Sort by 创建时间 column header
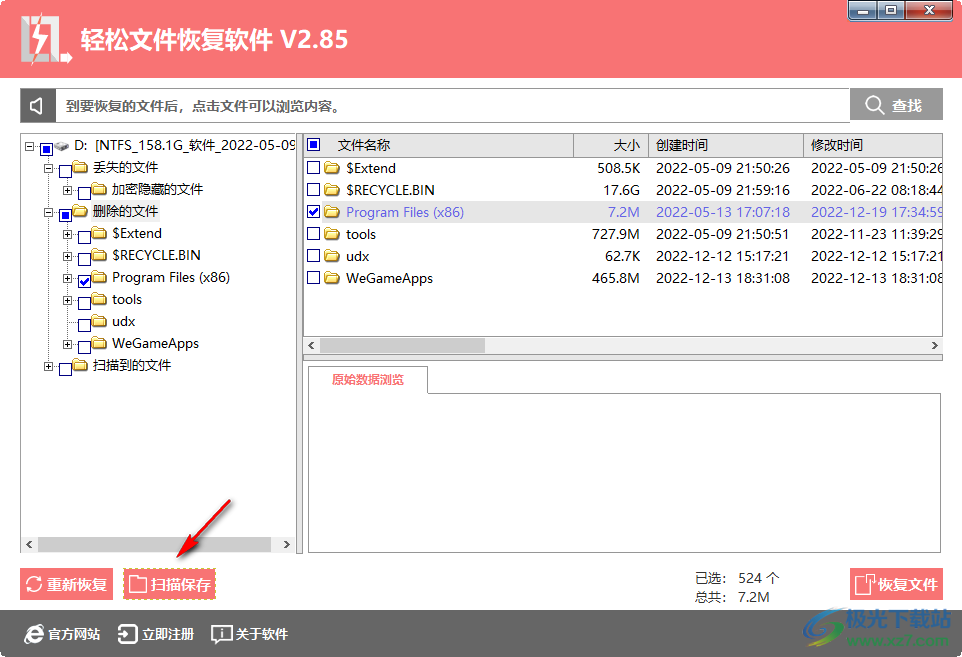This screenshot has width=962, height=657. point(724,145)
